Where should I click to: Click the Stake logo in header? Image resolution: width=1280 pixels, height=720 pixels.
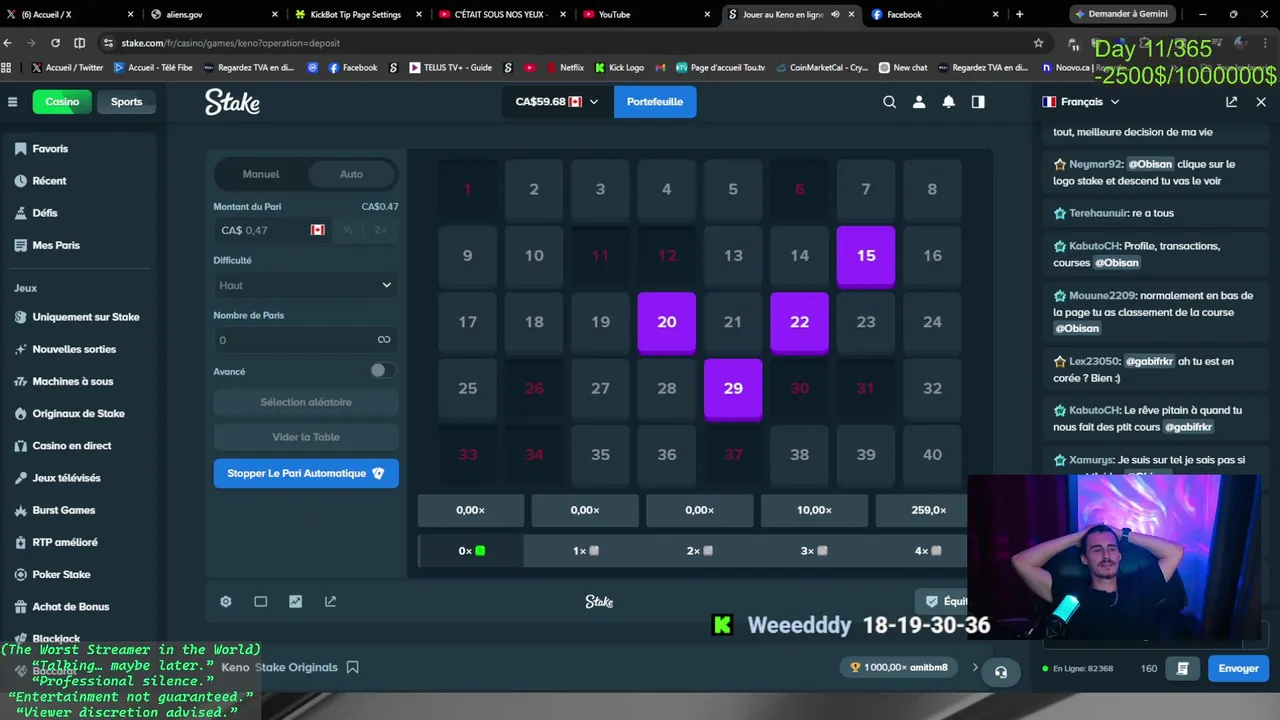pos(232,102)
